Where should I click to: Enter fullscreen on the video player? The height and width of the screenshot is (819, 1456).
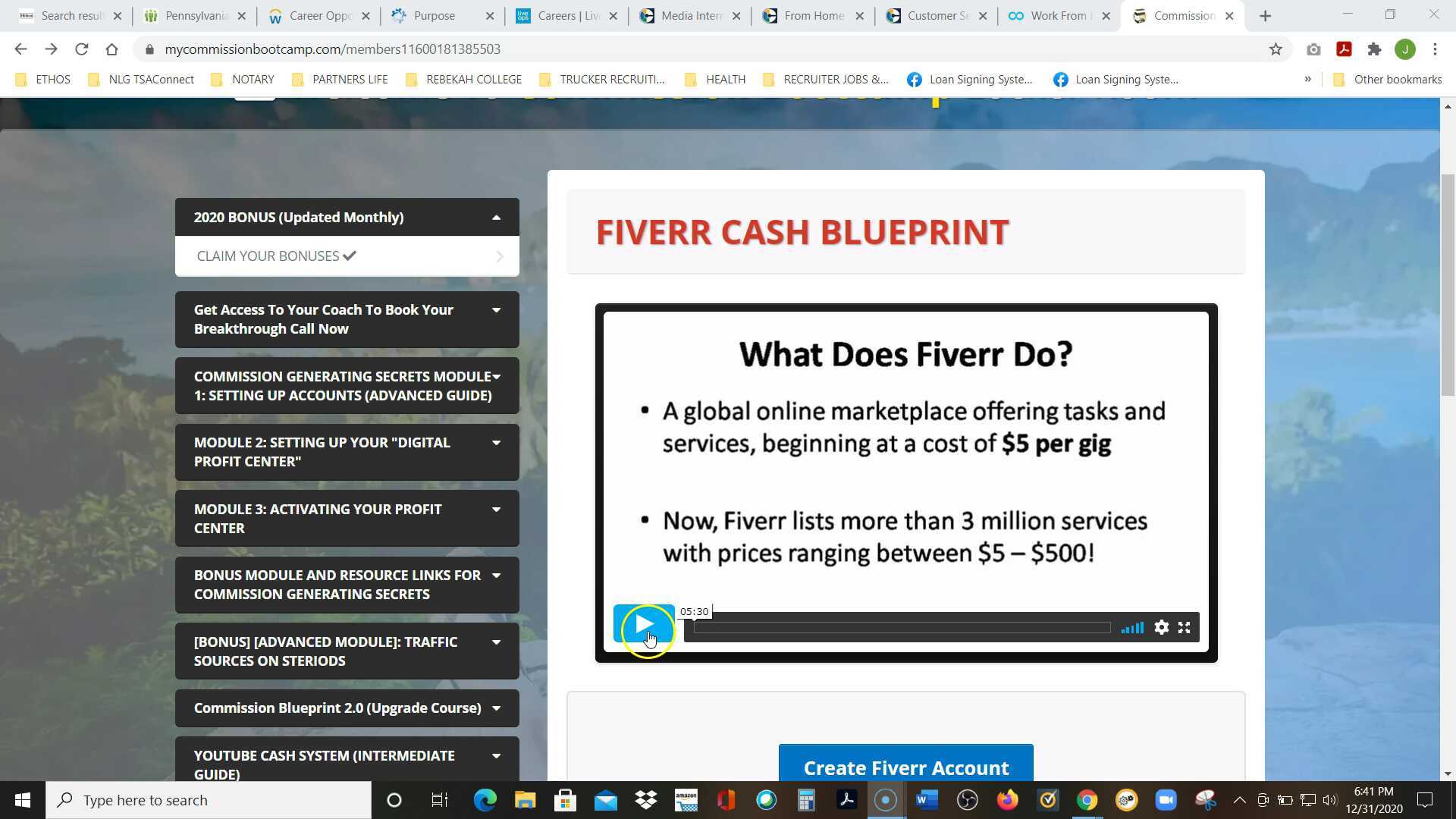1185,627
